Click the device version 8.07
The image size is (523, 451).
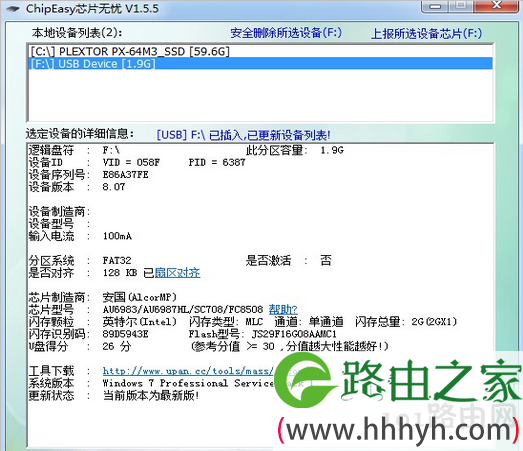114,187
